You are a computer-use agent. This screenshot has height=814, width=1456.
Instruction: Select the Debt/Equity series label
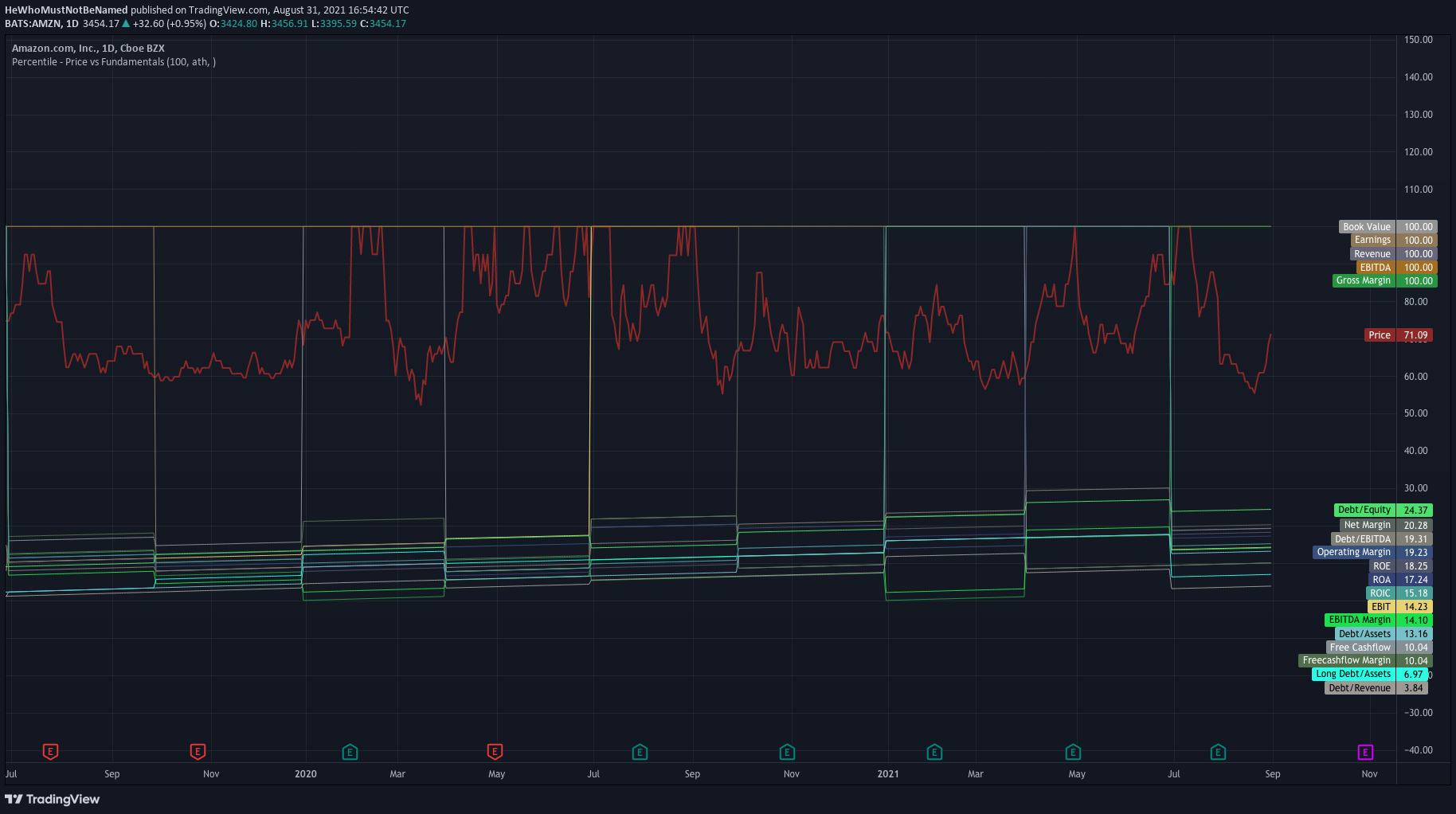pyautogui.click(x=1364, y=510)
